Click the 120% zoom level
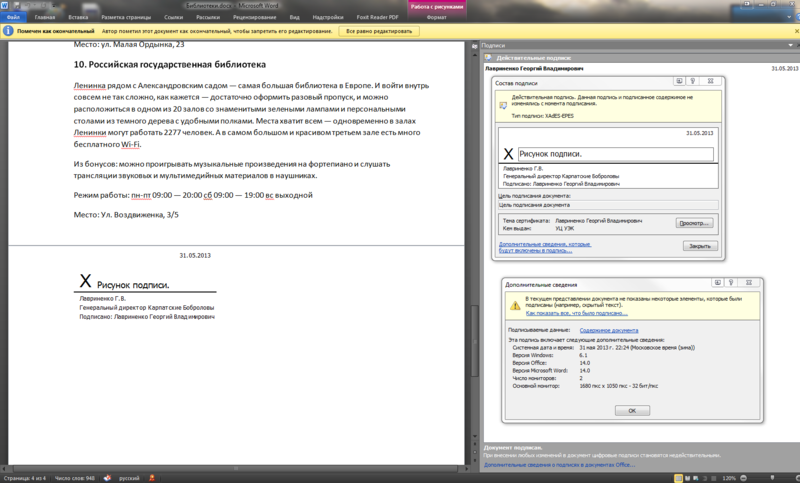Screen dimensions: 800x483 pos(729,478)
